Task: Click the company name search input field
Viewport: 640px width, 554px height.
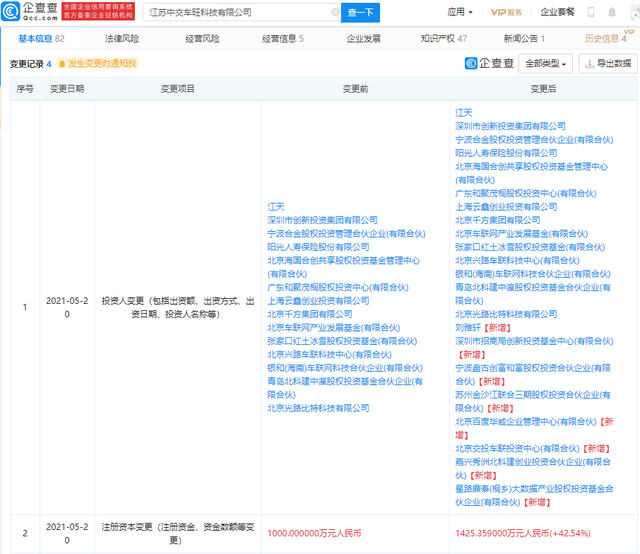Action: click(x=240, y=13)
